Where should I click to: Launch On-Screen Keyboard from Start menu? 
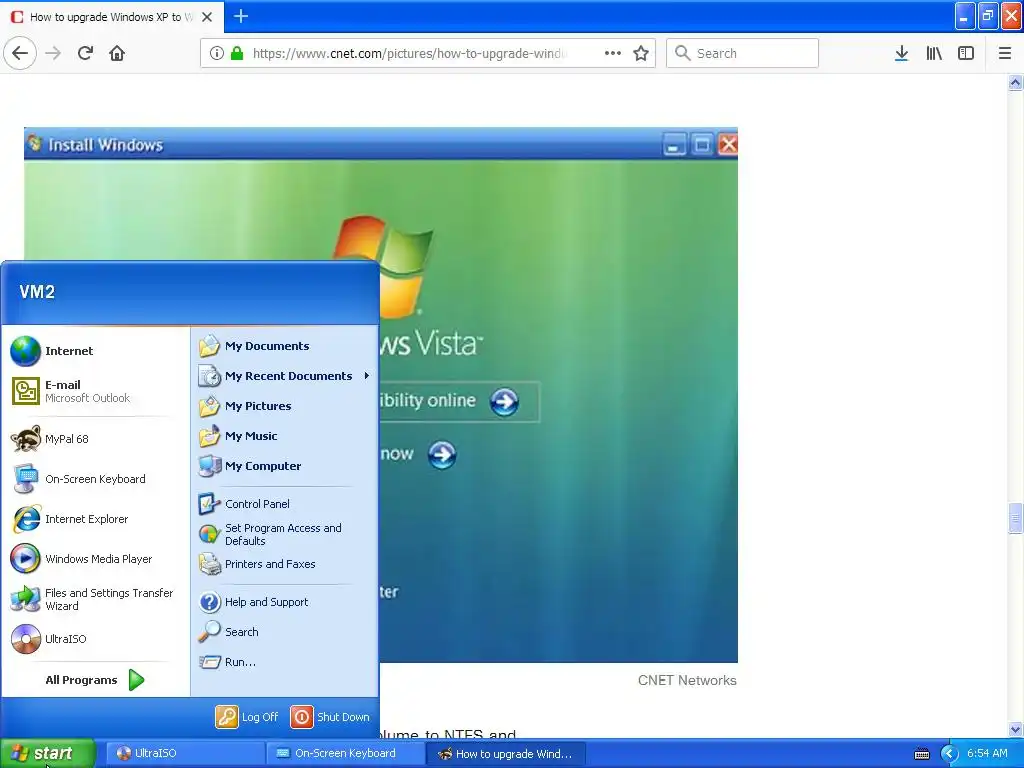tap(95, 479)
